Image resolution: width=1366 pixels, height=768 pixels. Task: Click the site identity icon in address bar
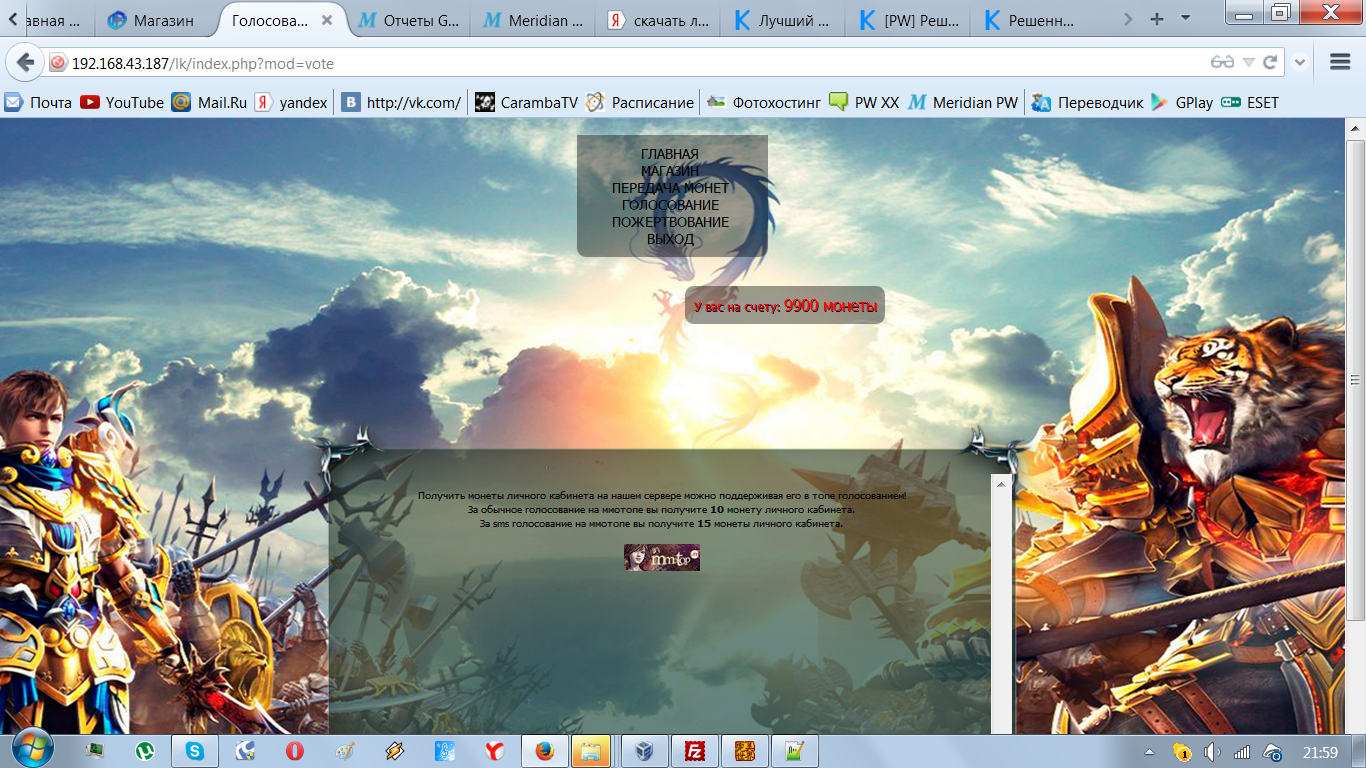click(x=58, y=62)
